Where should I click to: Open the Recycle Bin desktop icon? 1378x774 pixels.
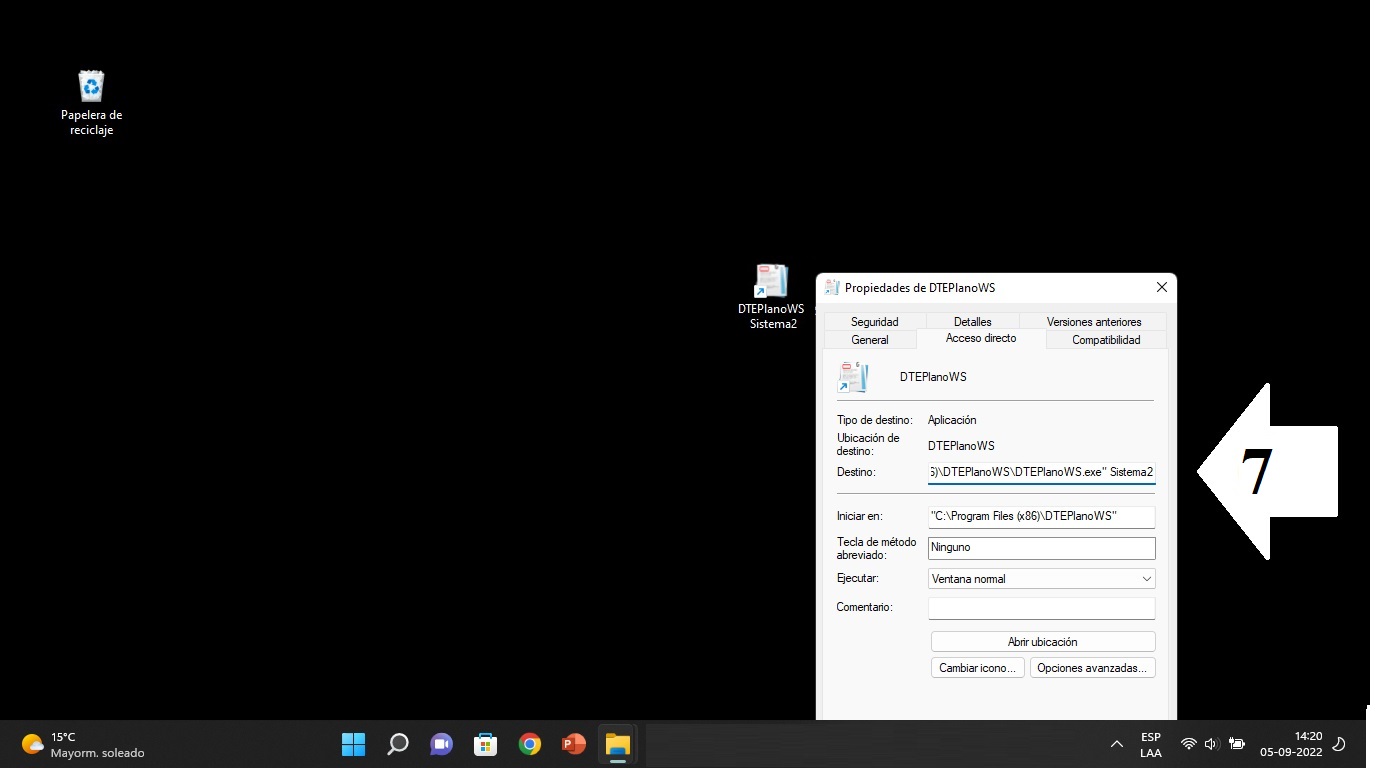coord(91,102)
